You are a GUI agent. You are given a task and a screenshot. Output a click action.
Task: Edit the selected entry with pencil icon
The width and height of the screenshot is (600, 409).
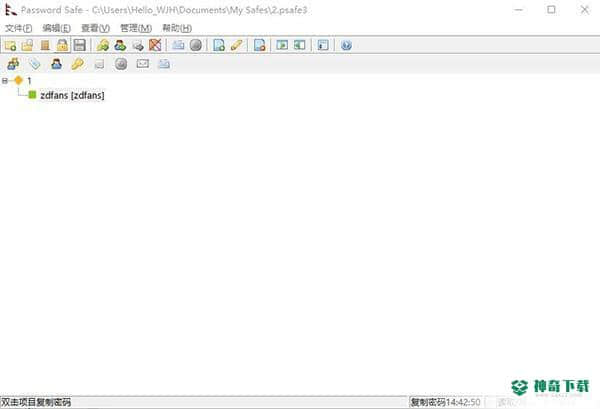pyautogui.click(x=236, y=45)
